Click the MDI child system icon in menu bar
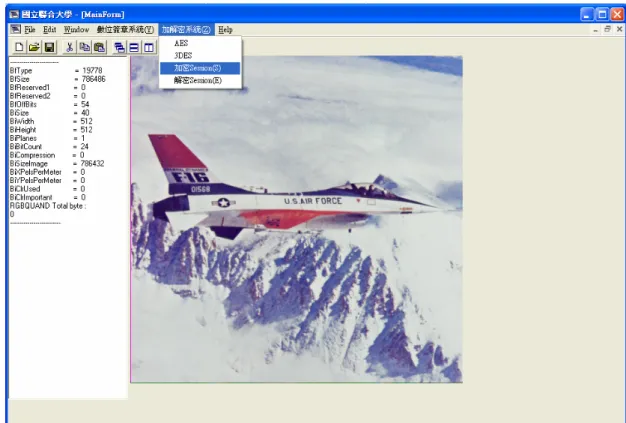Image resolution: width=626 pixels, height=423 pixels. click(x=15, y=29)
